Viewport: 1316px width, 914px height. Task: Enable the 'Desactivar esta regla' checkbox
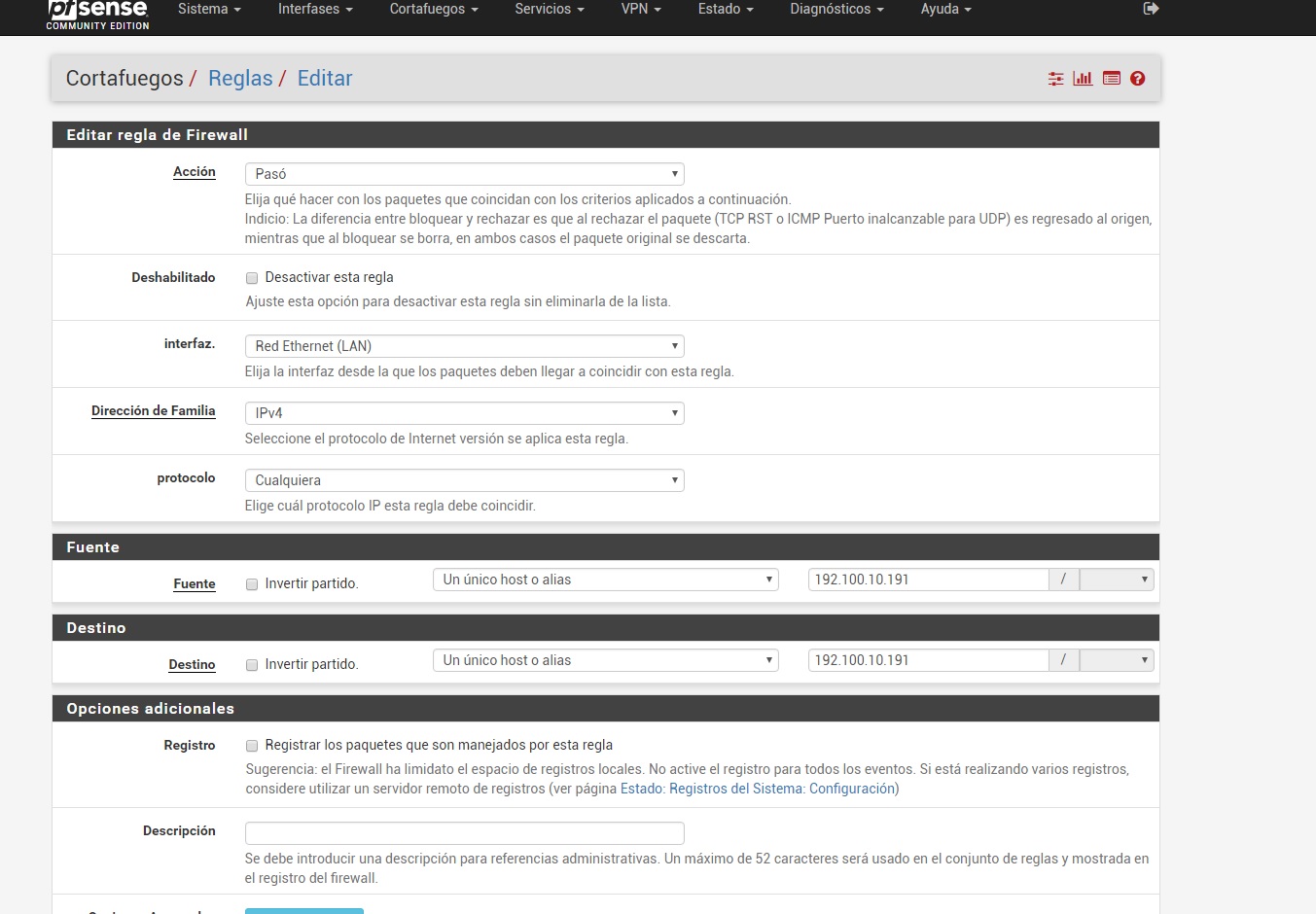[x=252, y=278]
